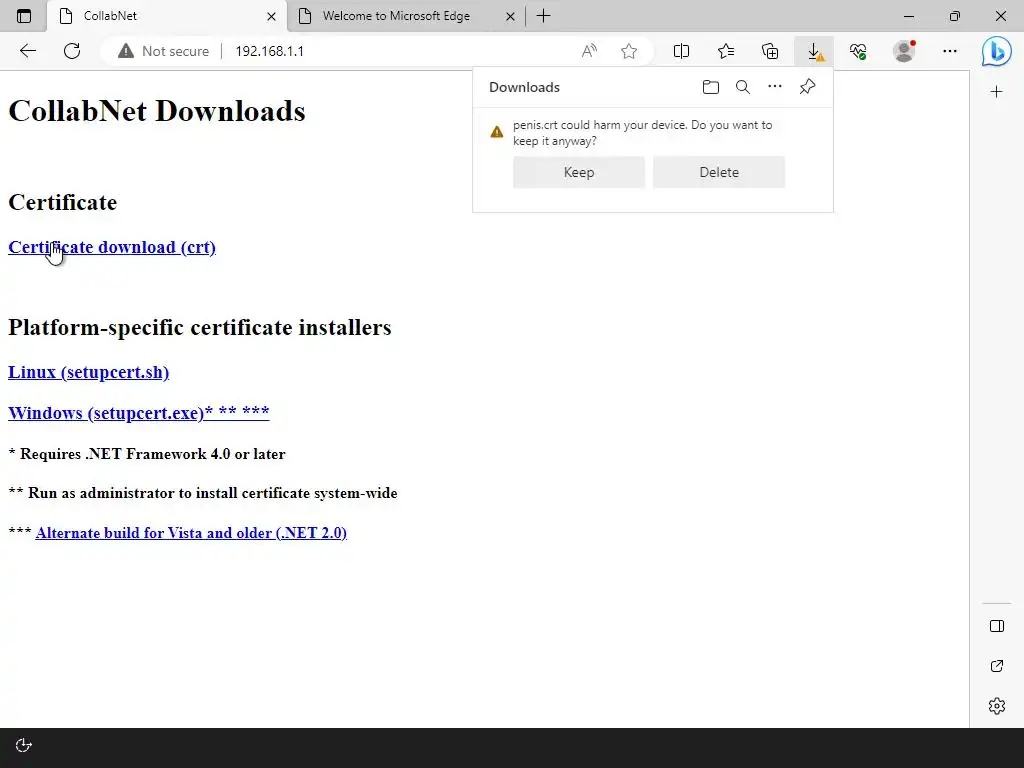Go back with the back arrow
This screenshot has height=768, width=1024.
[x=27, y=51]
